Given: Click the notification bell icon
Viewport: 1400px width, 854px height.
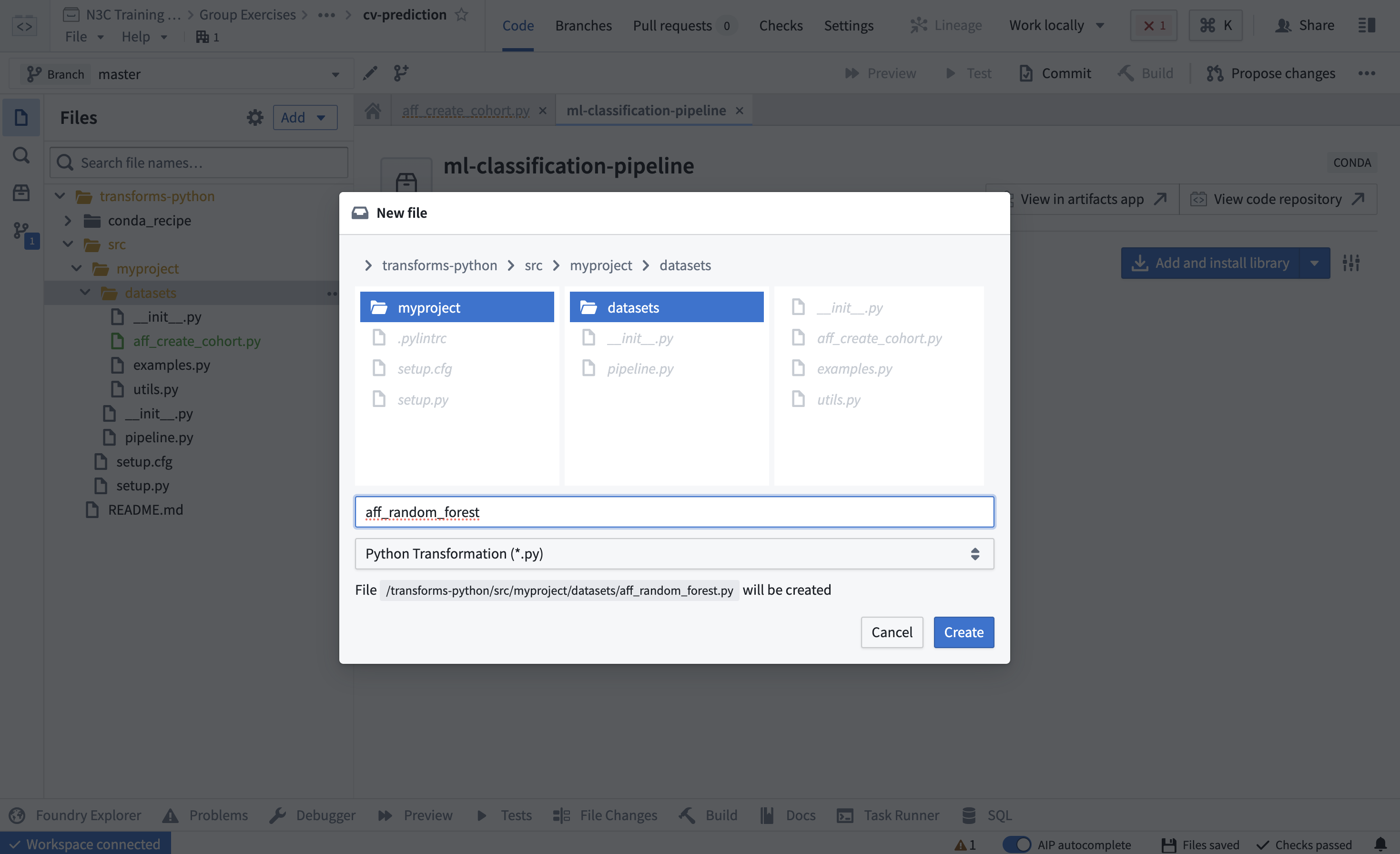Looking at the screenshot, I should [1380, 844].
